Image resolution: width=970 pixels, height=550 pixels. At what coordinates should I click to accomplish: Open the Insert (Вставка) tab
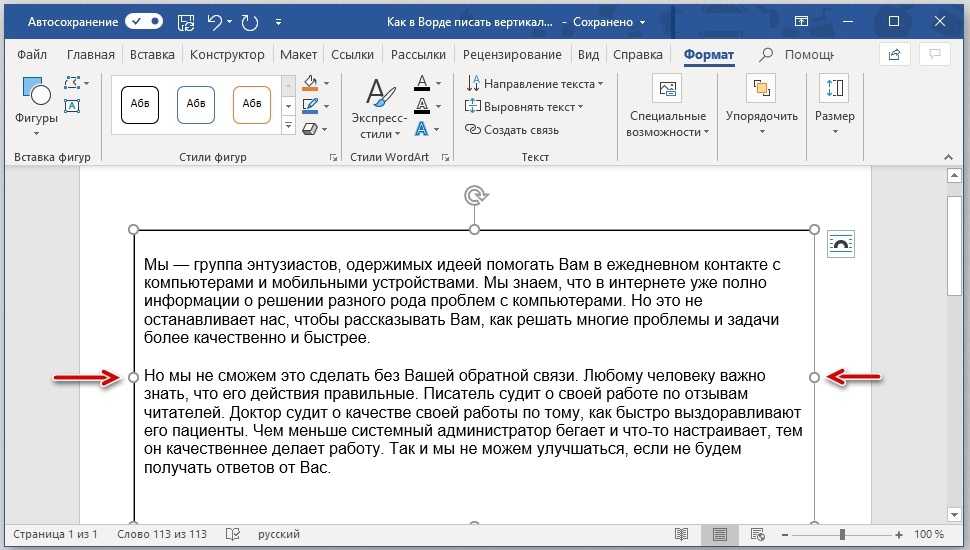[x=152, y=55]
